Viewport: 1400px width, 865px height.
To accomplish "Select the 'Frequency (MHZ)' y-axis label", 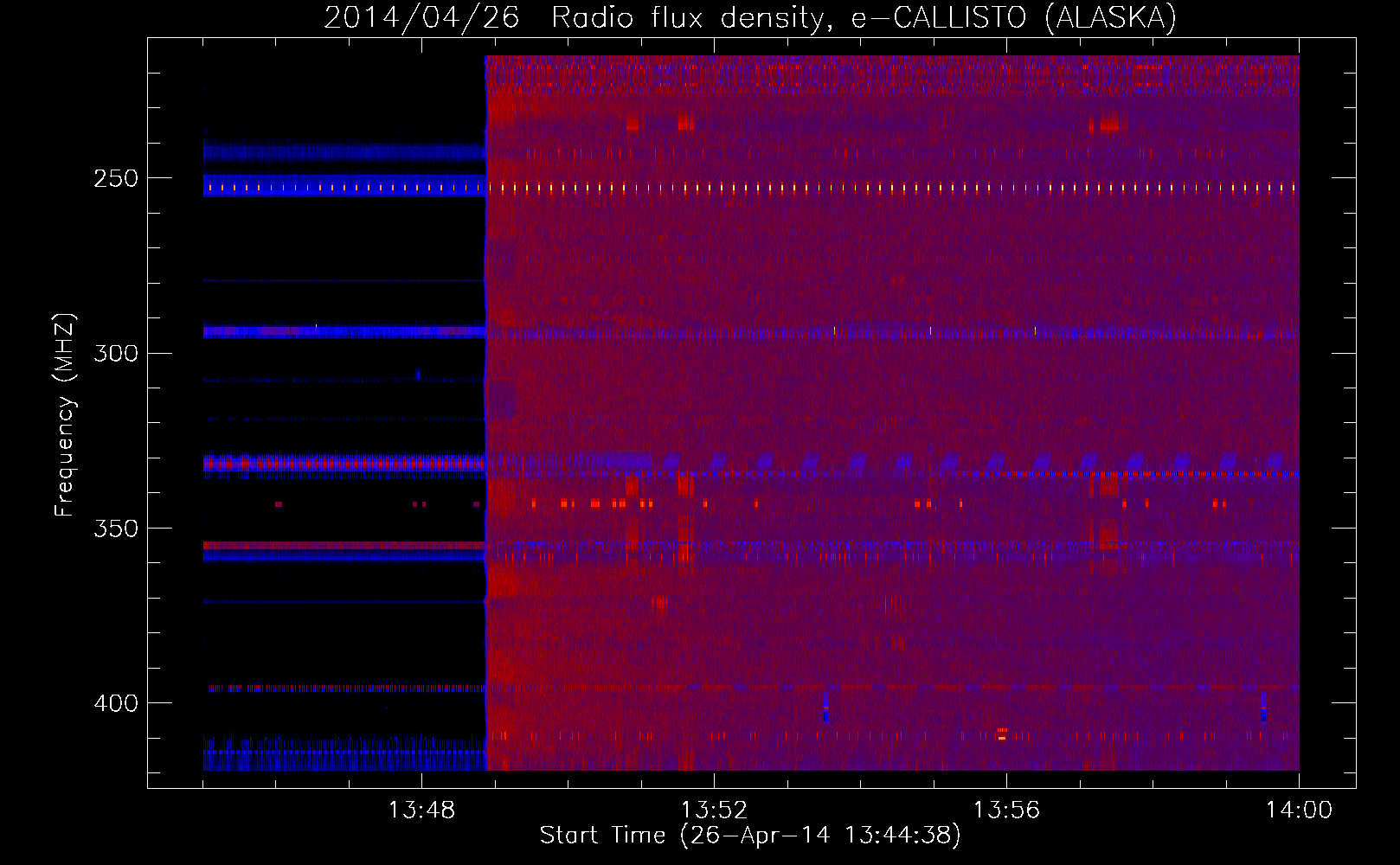I will [x=65, y=414].
